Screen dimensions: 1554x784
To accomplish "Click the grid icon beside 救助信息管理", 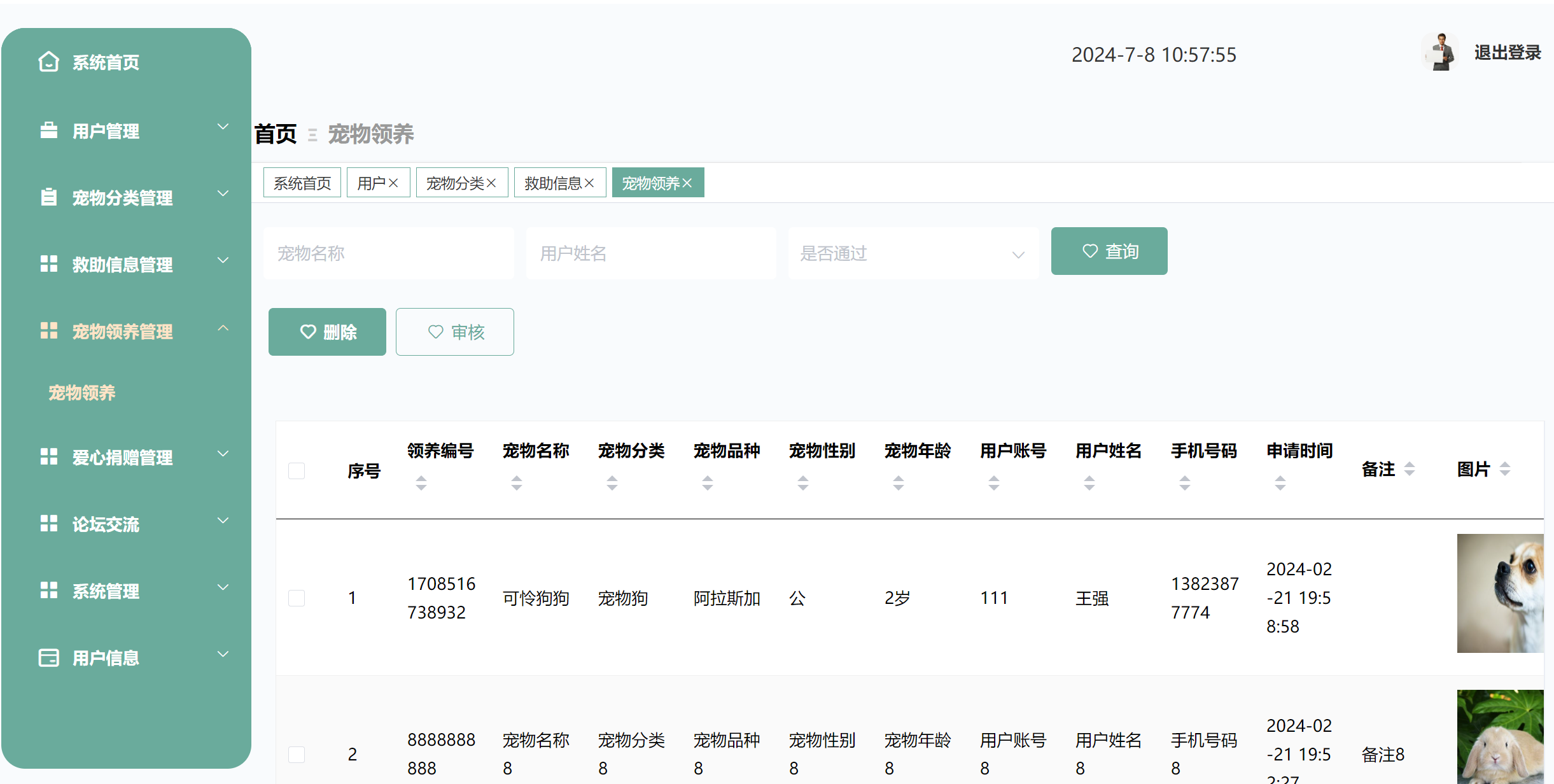I will tap(48, 264).
